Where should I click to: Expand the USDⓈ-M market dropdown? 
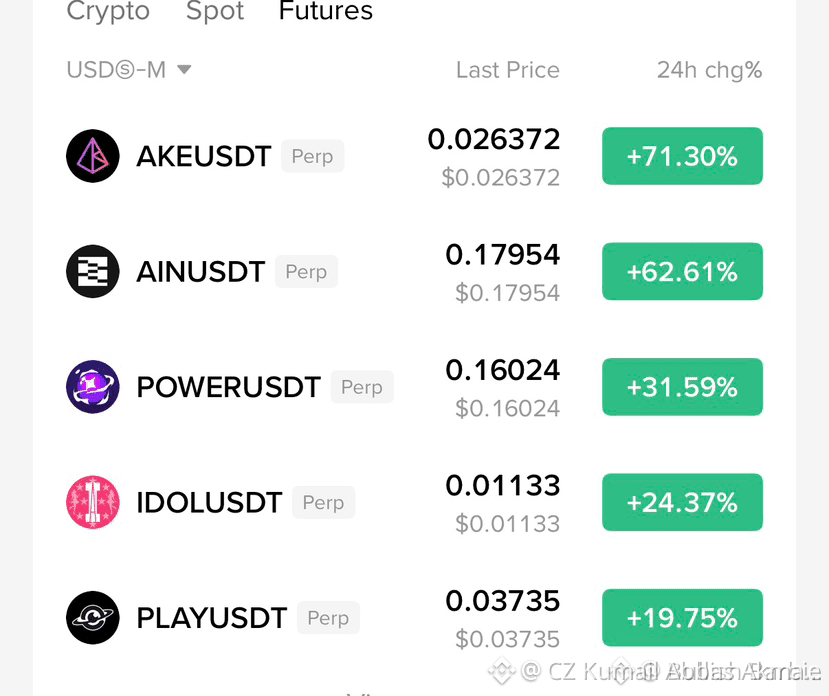[128, 70]
